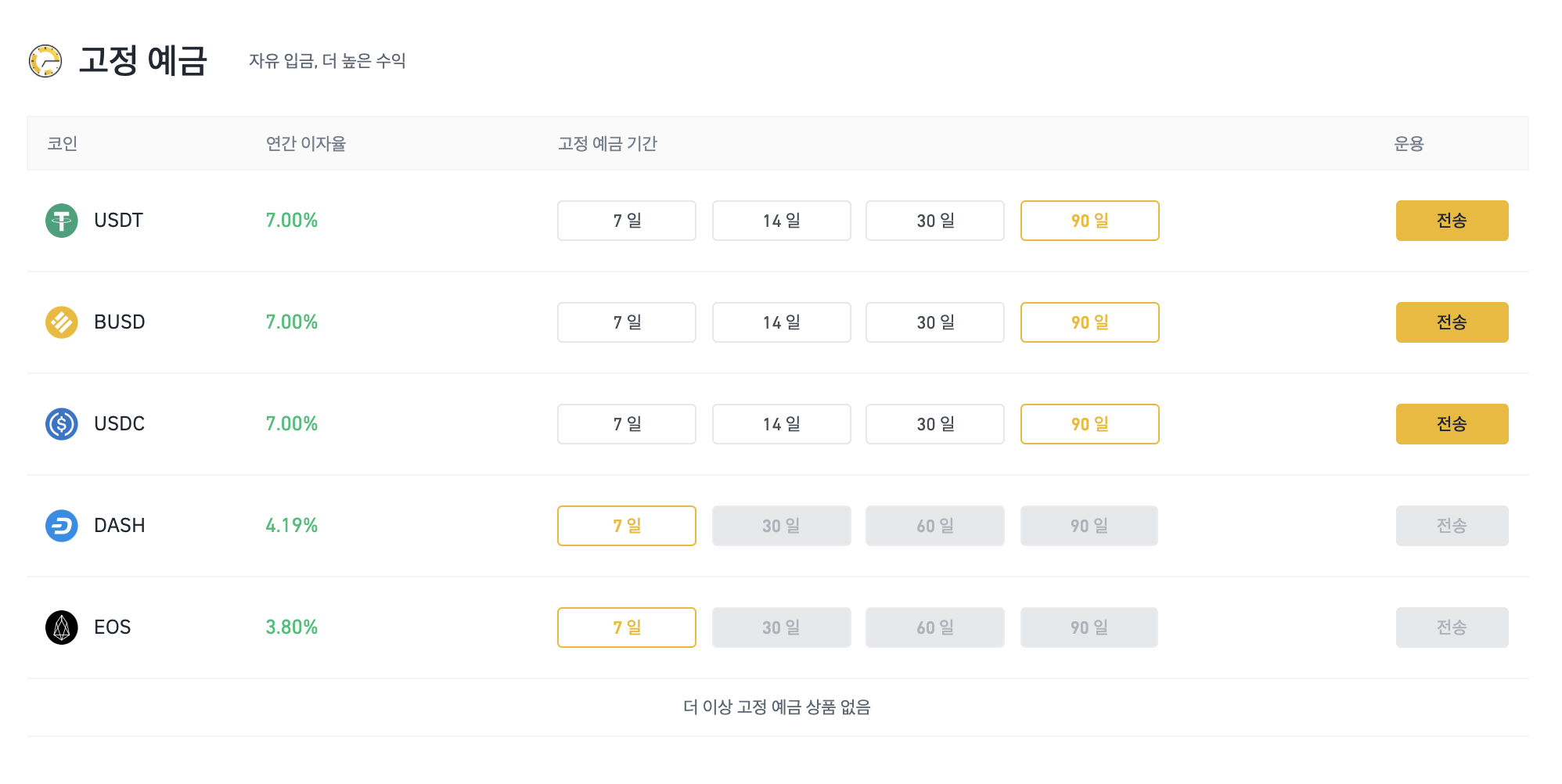Click the 연간 이자율 column header
This screenshot has width=1562, height=784.
coord(306,144)
